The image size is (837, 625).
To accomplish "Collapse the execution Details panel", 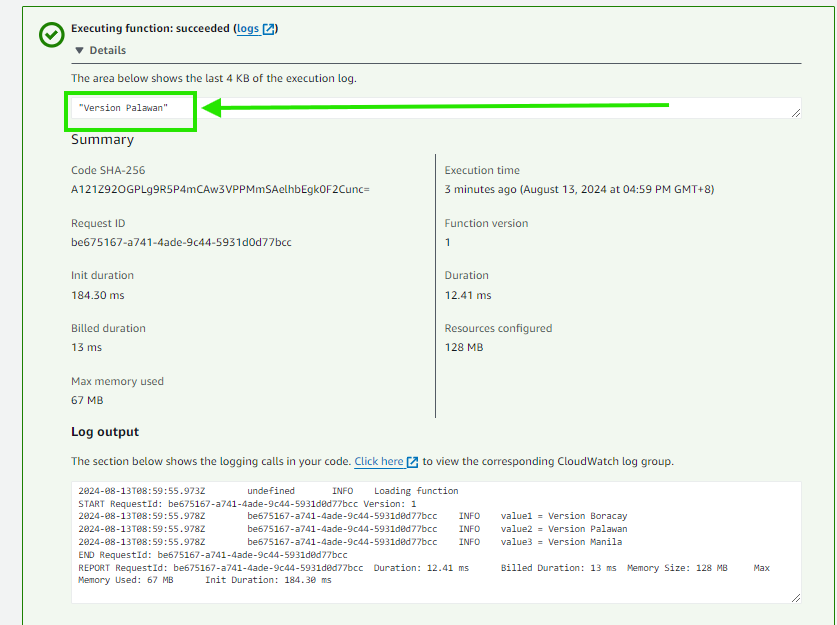I will (x=100, y=50).
